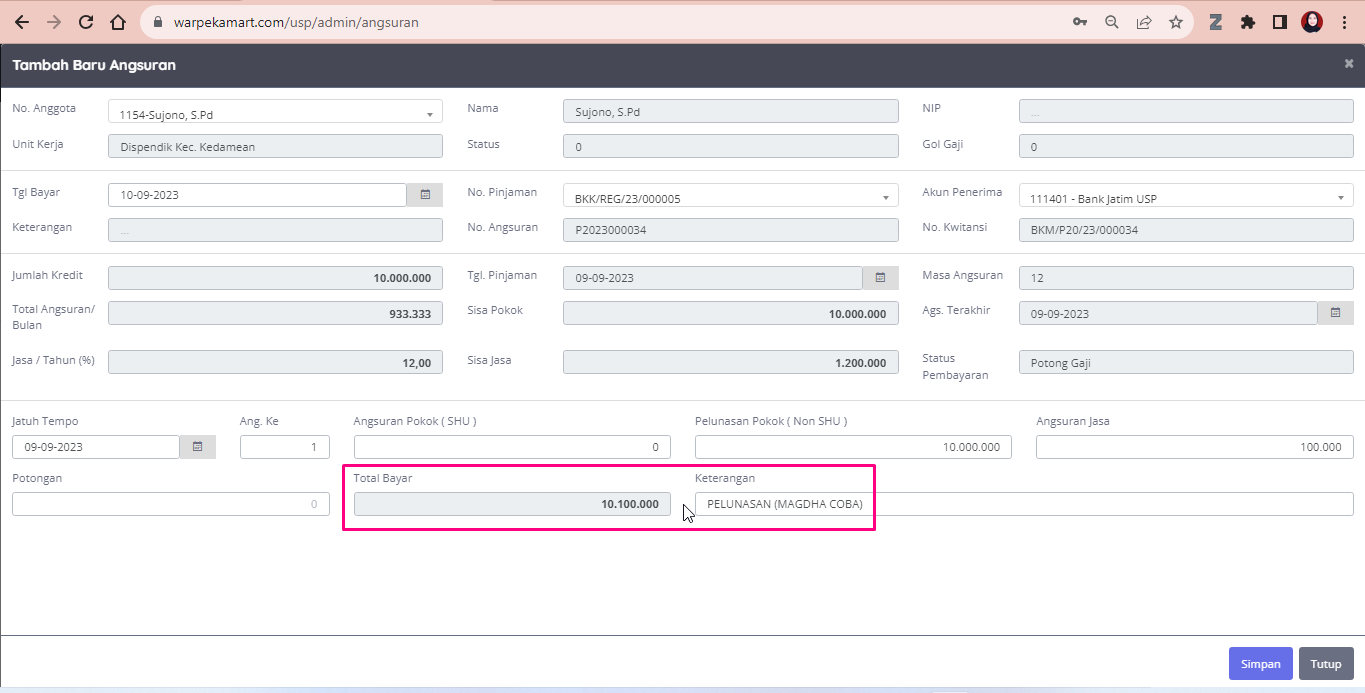Go back to the previous page
The width and height of the screenshot is (1365, 693).
22,22
